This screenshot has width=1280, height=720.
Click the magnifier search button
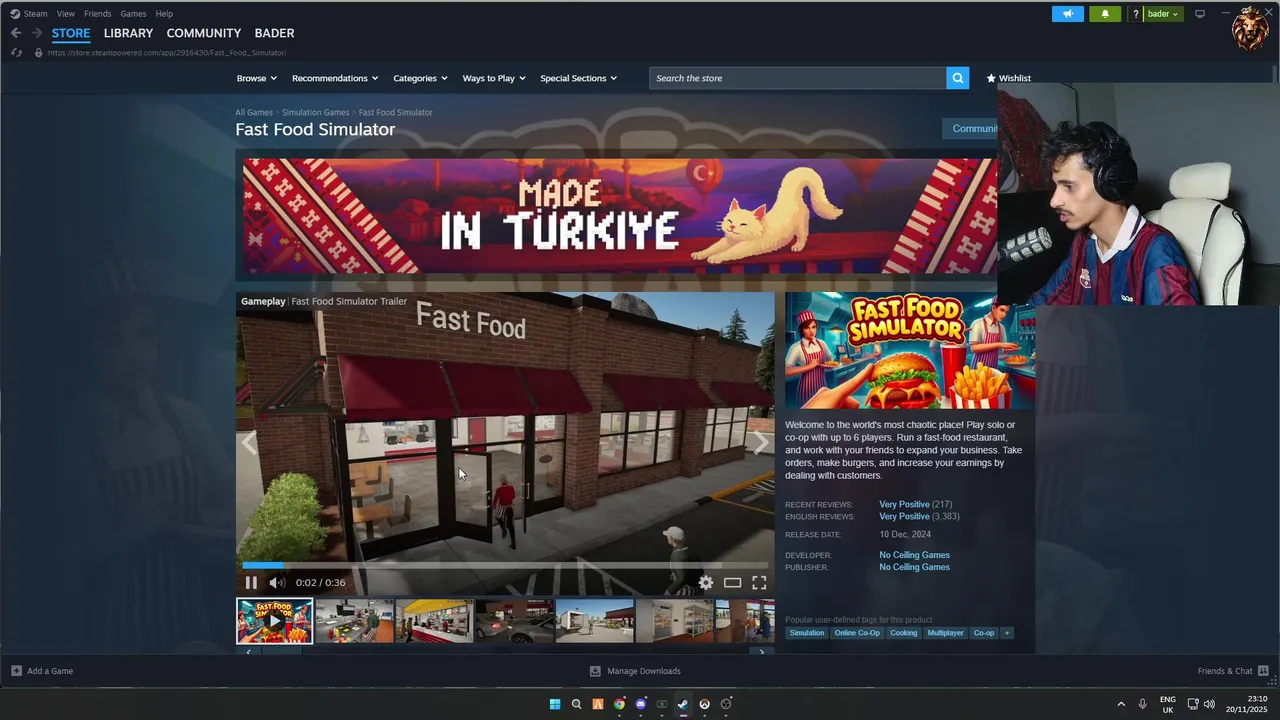coord(958,78)
